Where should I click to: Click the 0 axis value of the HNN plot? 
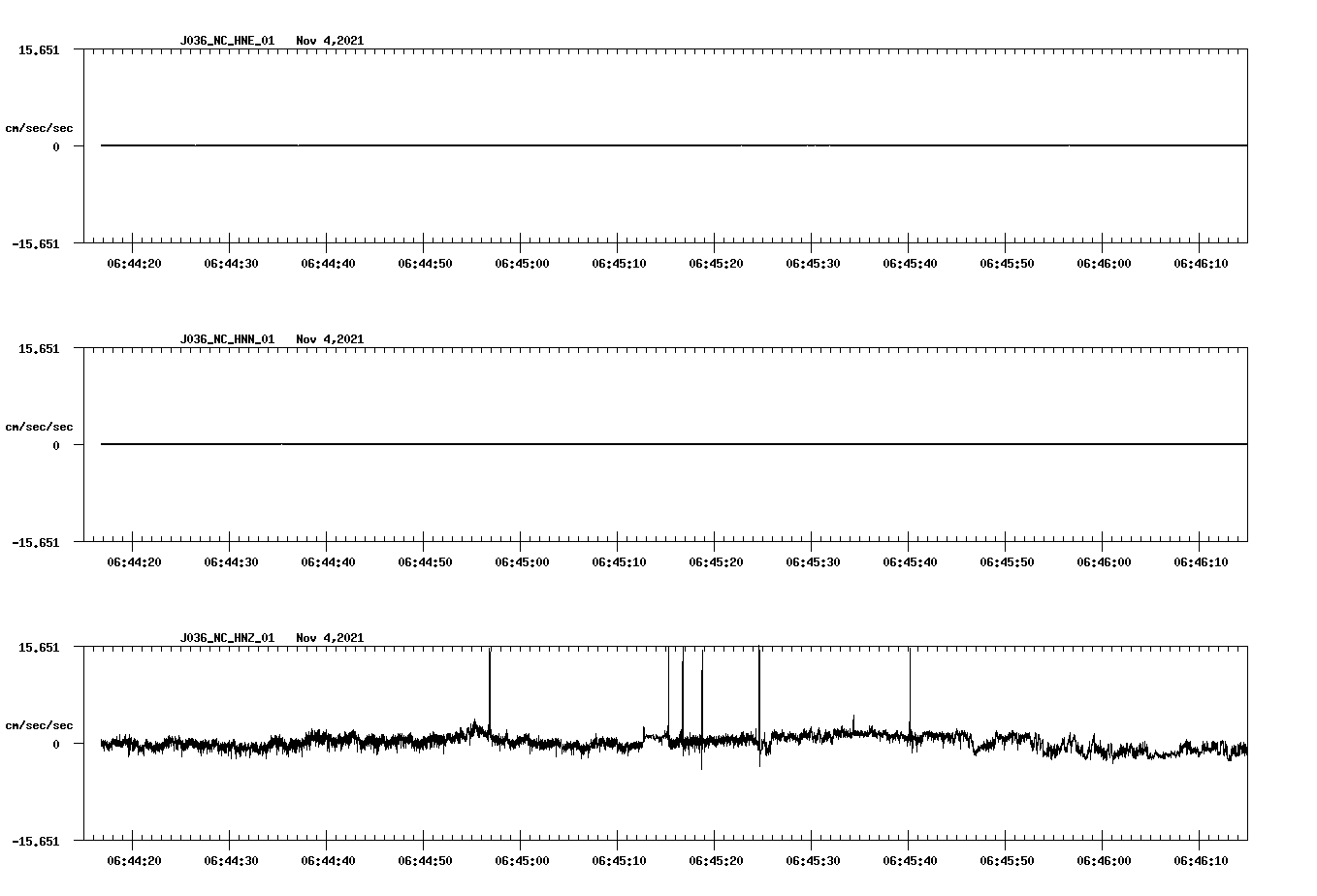click(56, 445)
